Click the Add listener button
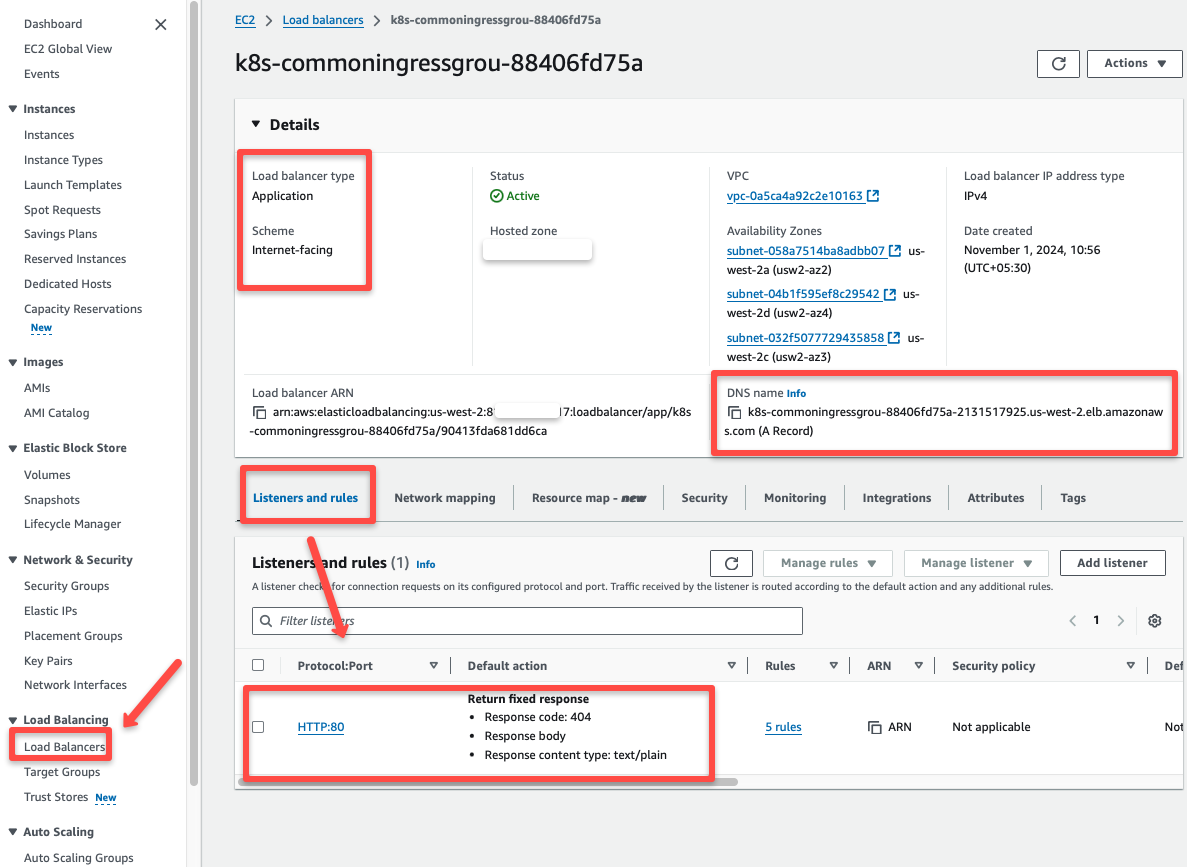Screen dimensions: 1187x867 tap(1112, 562)
